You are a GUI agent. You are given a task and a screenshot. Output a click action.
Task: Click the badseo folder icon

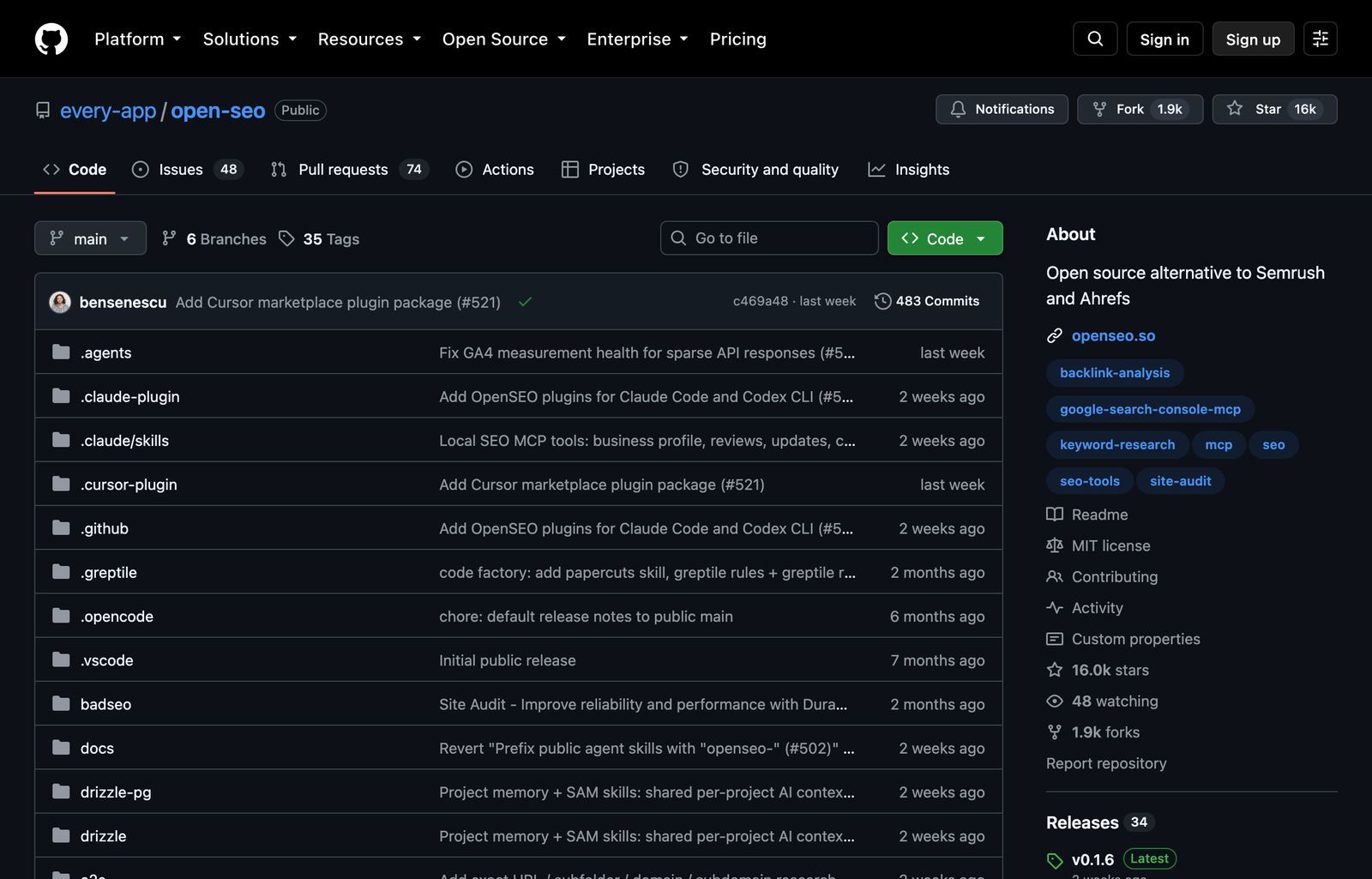pos(61,704)
